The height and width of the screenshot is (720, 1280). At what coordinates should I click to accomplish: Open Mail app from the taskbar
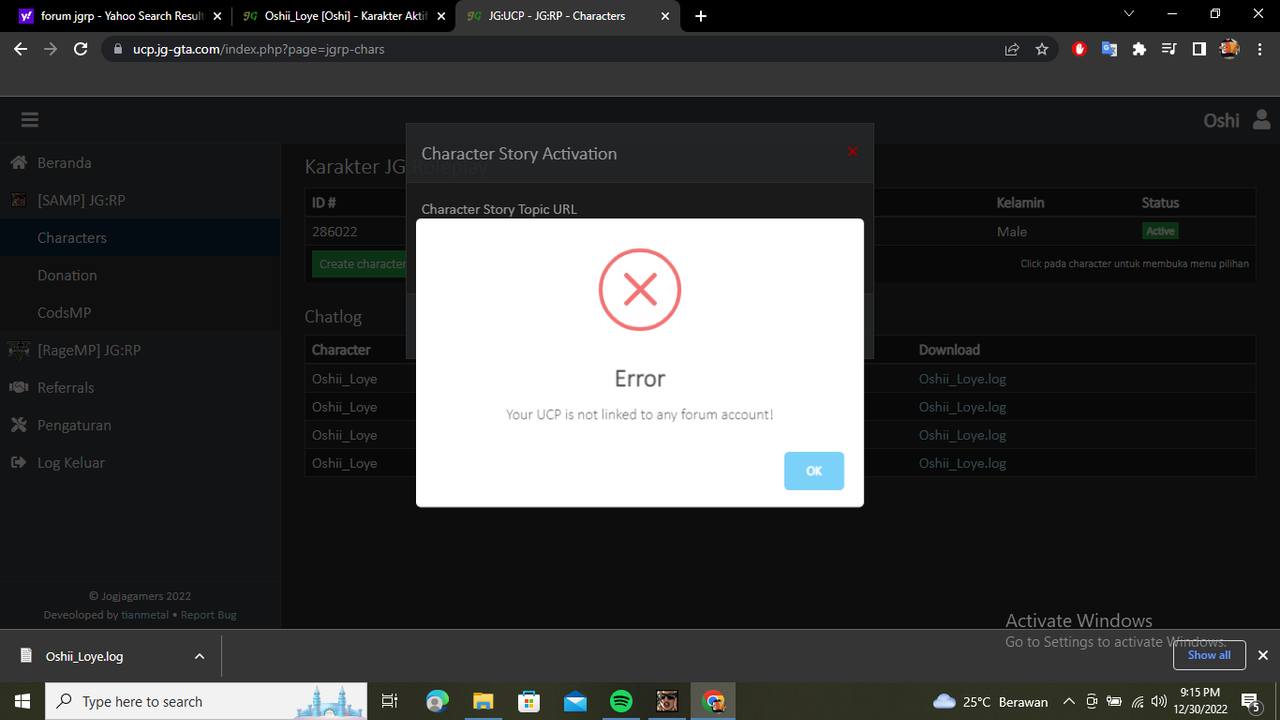point(575,701)
